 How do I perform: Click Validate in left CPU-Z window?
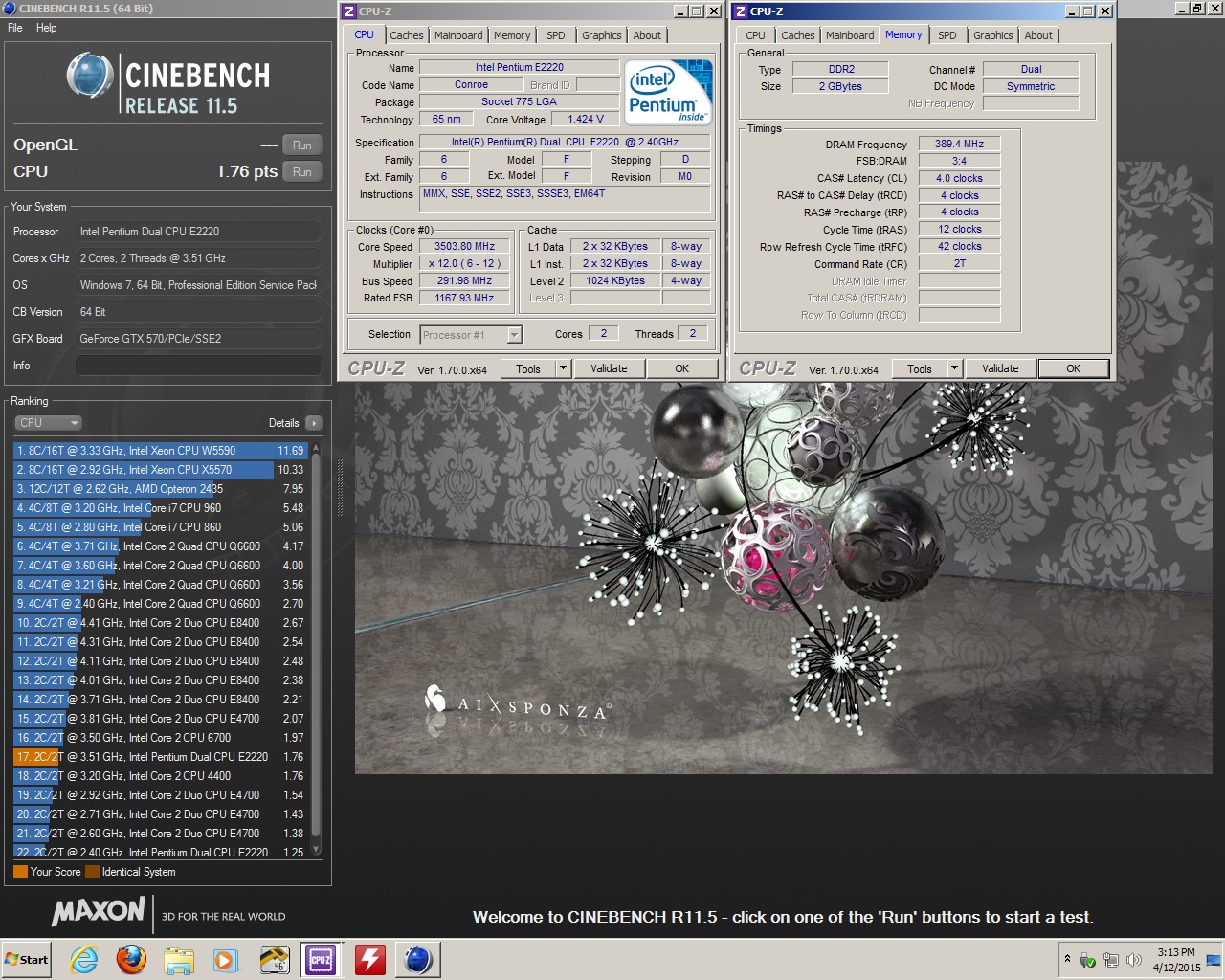coord(609,369)
